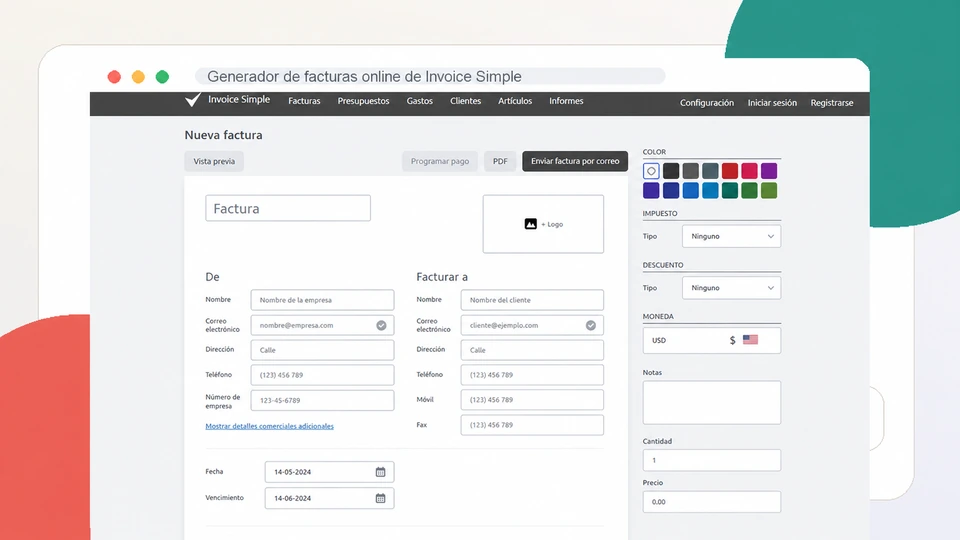Click the Fecha date field
The image size is (960, 540).
(x=329, y=472)
